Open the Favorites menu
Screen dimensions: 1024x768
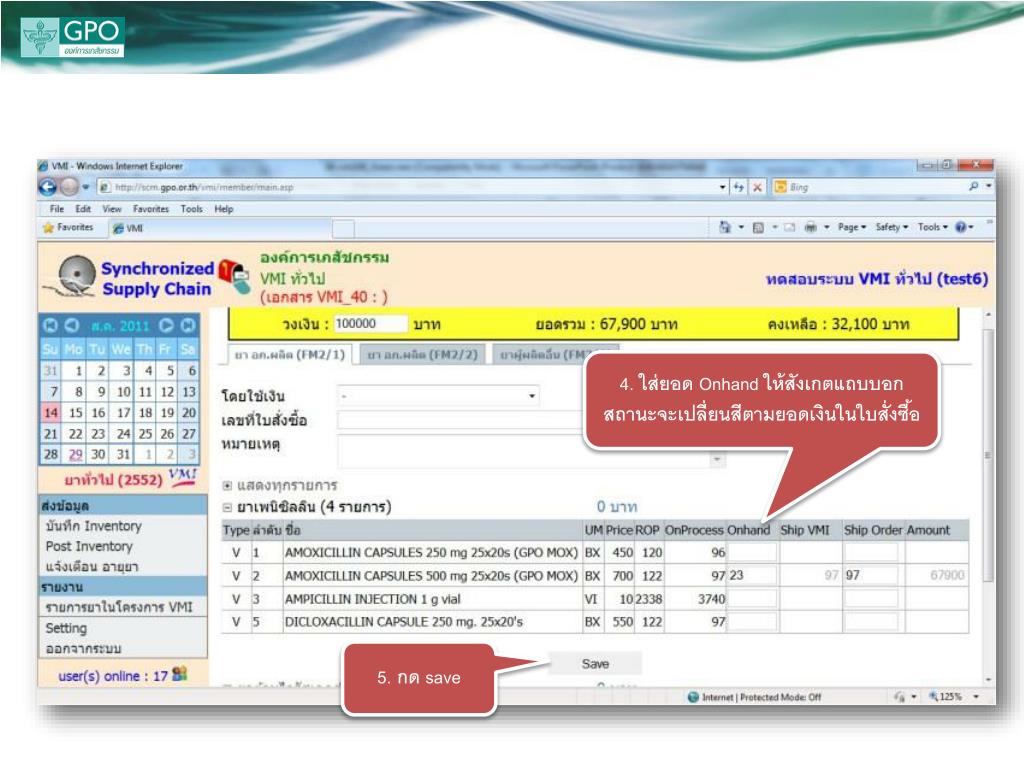[151, 209]
